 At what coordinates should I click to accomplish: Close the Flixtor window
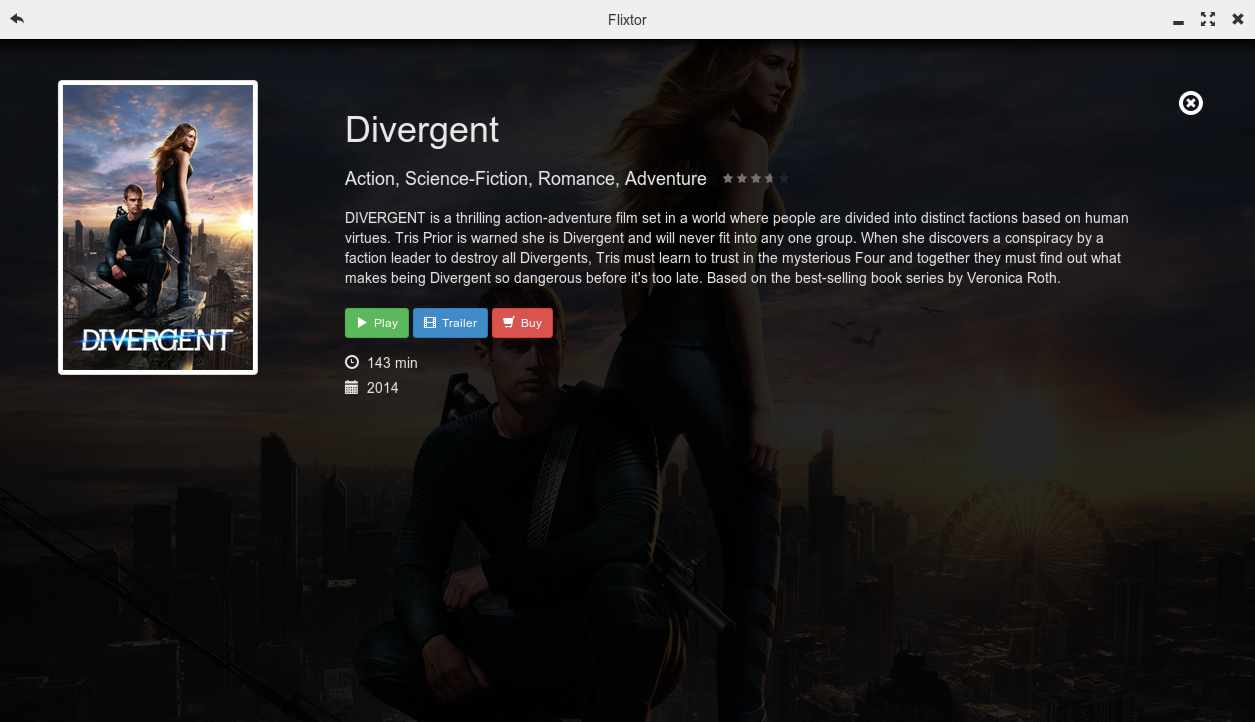click(x=1238, y=19)
